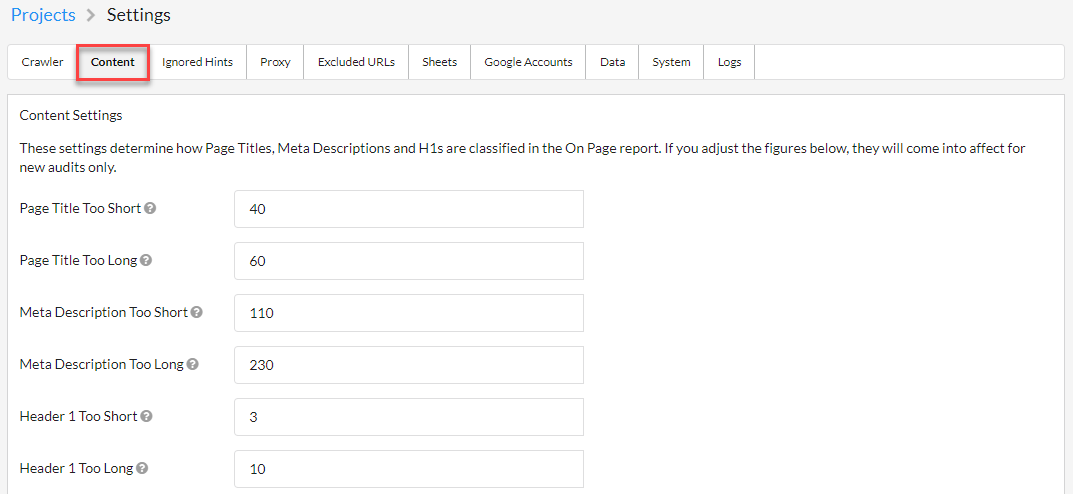1073x494 pixels.
Task: Switch to the Crawler tab
Action: [42, 62]
